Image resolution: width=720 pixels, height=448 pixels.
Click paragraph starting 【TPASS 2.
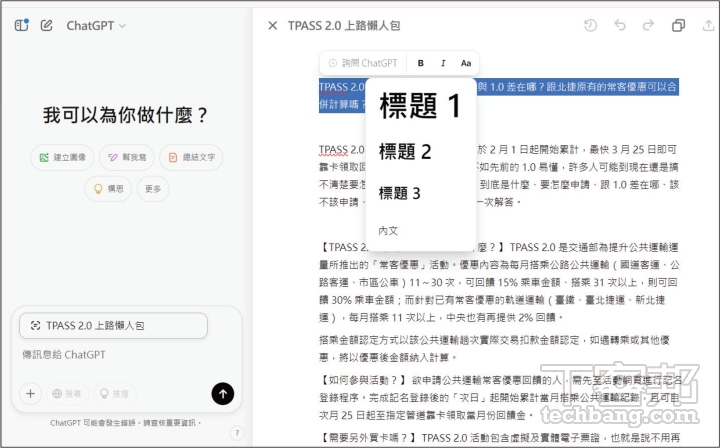pyautogui.click(x=499, y=282)
